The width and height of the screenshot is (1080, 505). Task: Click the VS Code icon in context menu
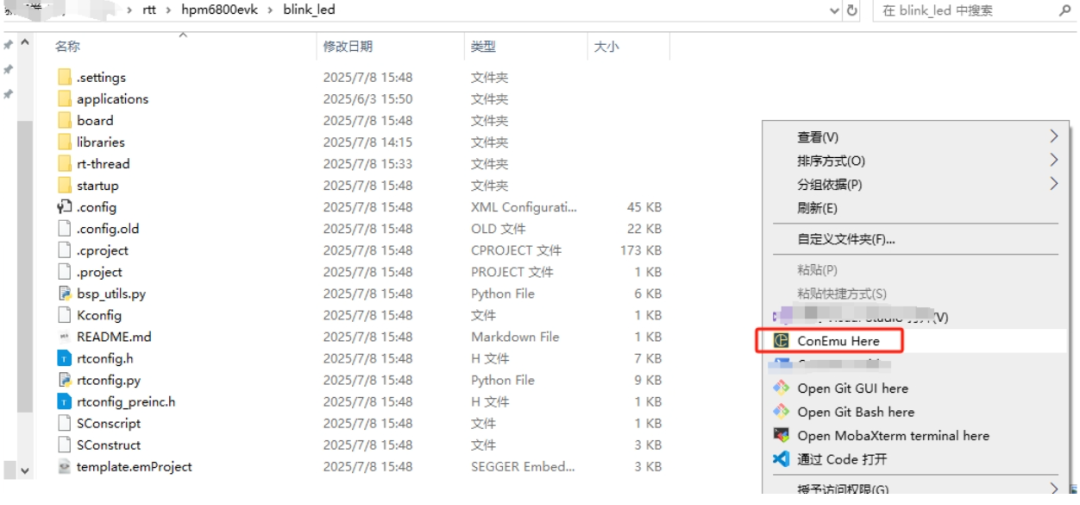[780, 459]
